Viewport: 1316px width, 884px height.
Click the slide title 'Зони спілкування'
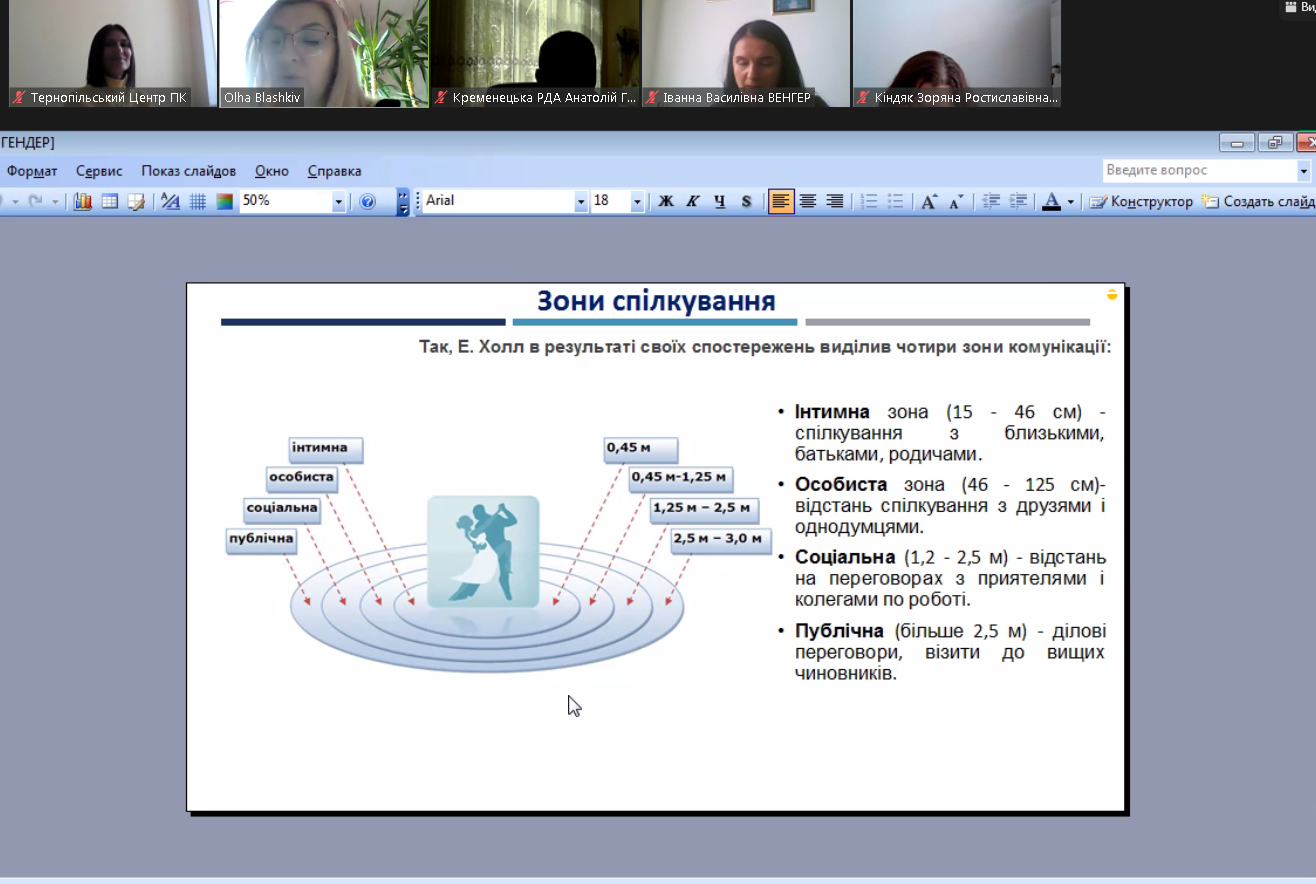(656, 300)
